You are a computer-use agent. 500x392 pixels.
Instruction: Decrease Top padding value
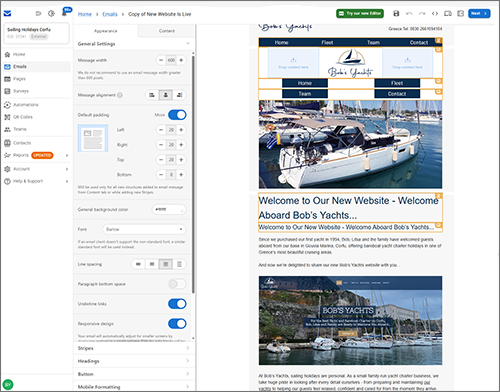coord(161,160)
